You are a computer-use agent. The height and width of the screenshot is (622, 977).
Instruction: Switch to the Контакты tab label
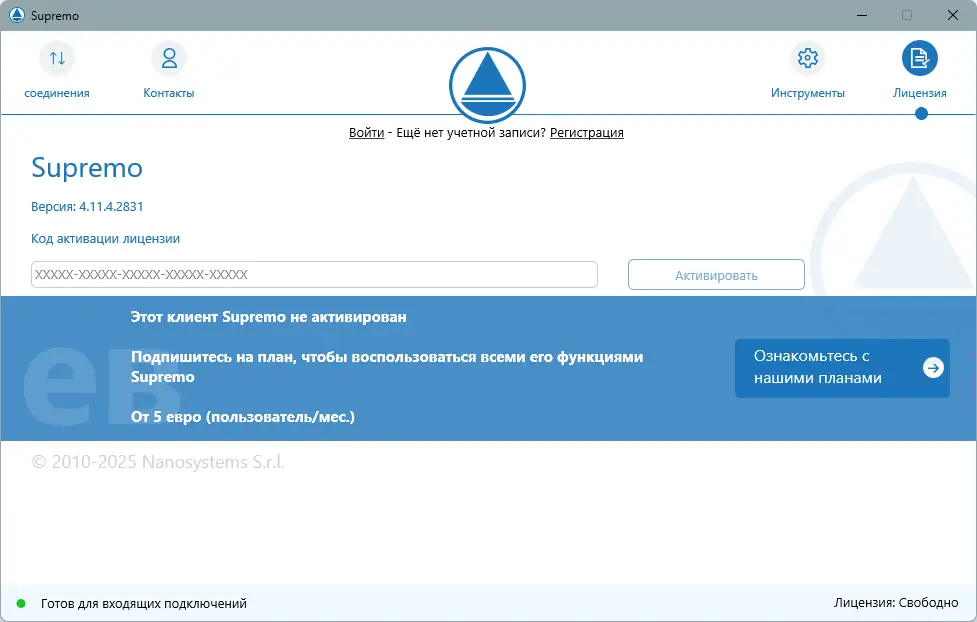pyautogui.click(x=169, y=93)
